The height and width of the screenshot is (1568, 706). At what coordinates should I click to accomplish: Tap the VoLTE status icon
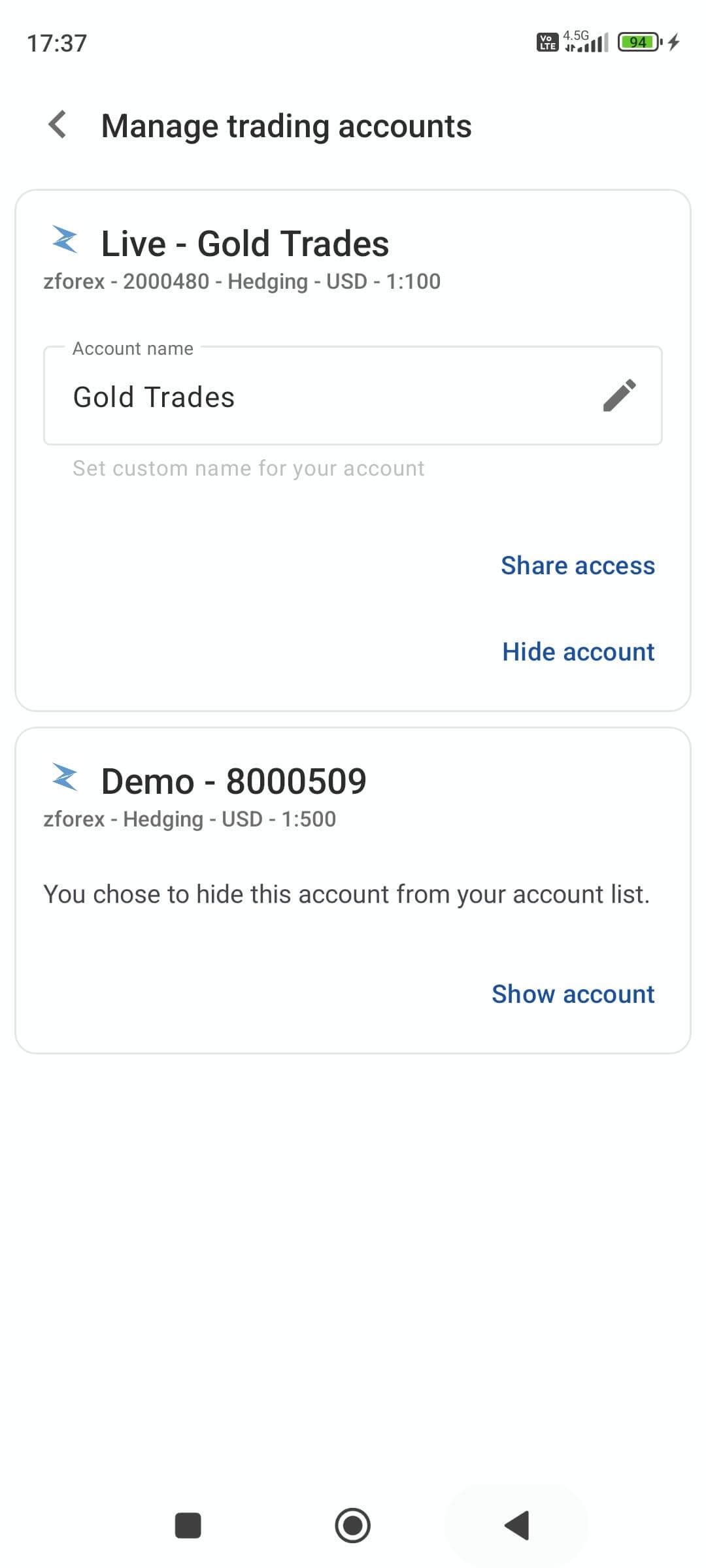tap(547, 42)
